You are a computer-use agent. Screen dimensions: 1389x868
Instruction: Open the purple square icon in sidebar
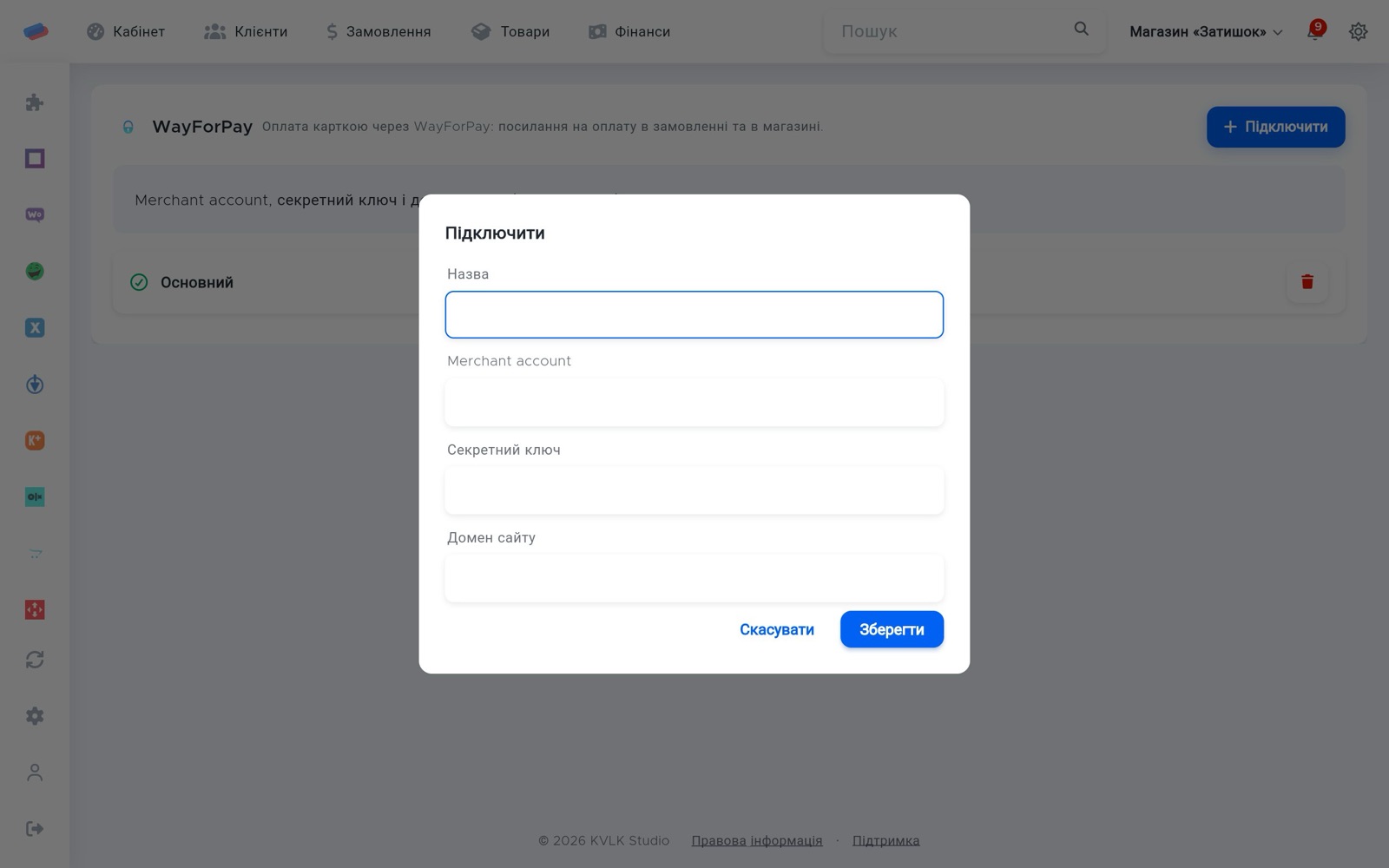click(35, 159)
